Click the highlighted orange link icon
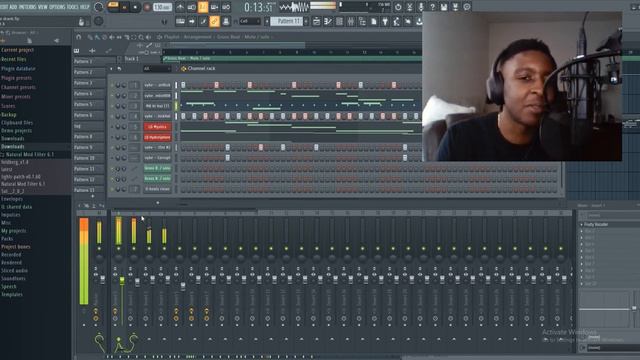 point(214,21)
